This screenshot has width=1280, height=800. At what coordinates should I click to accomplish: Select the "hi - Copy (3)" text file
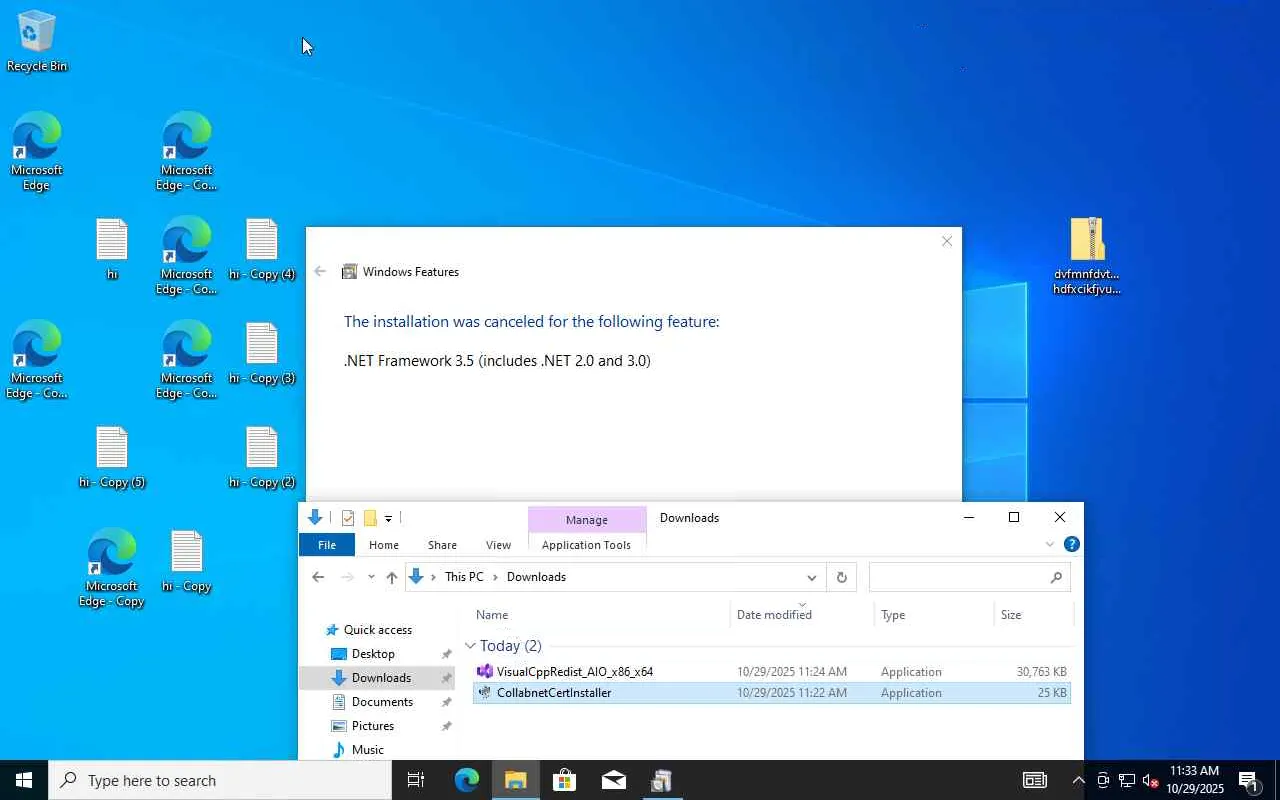[262, 353]
